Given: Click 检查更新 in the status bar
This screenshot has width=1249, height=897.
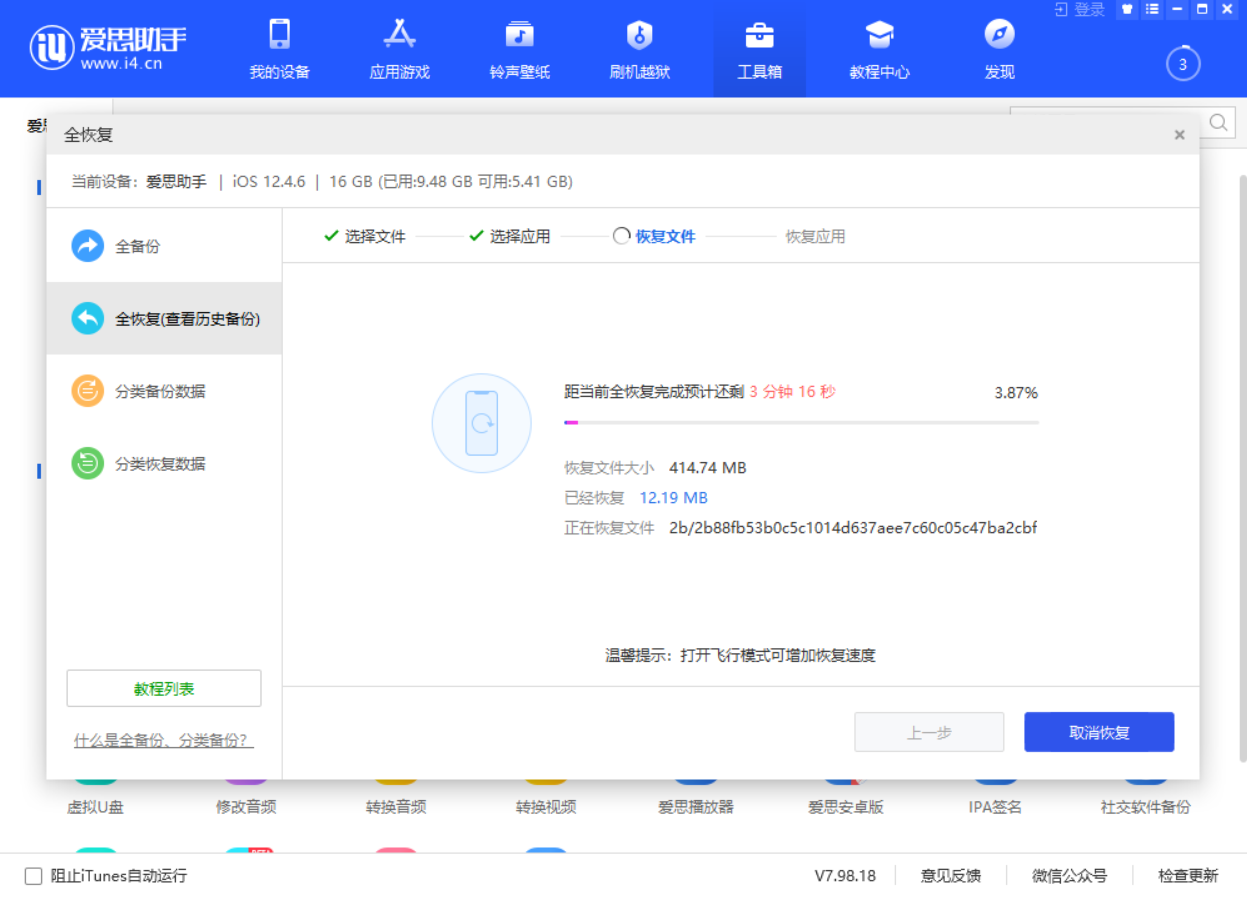Looking at the screenshot, I should tap(1187, 874).
